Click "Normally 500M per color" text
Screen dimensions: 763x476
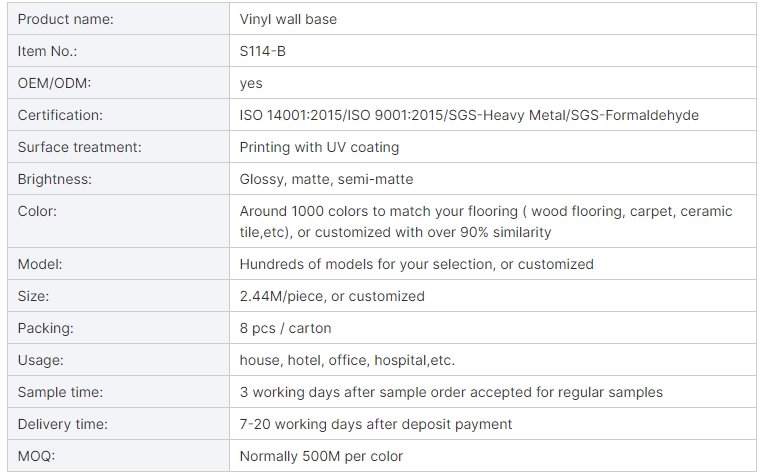click(x=321, y=456)
